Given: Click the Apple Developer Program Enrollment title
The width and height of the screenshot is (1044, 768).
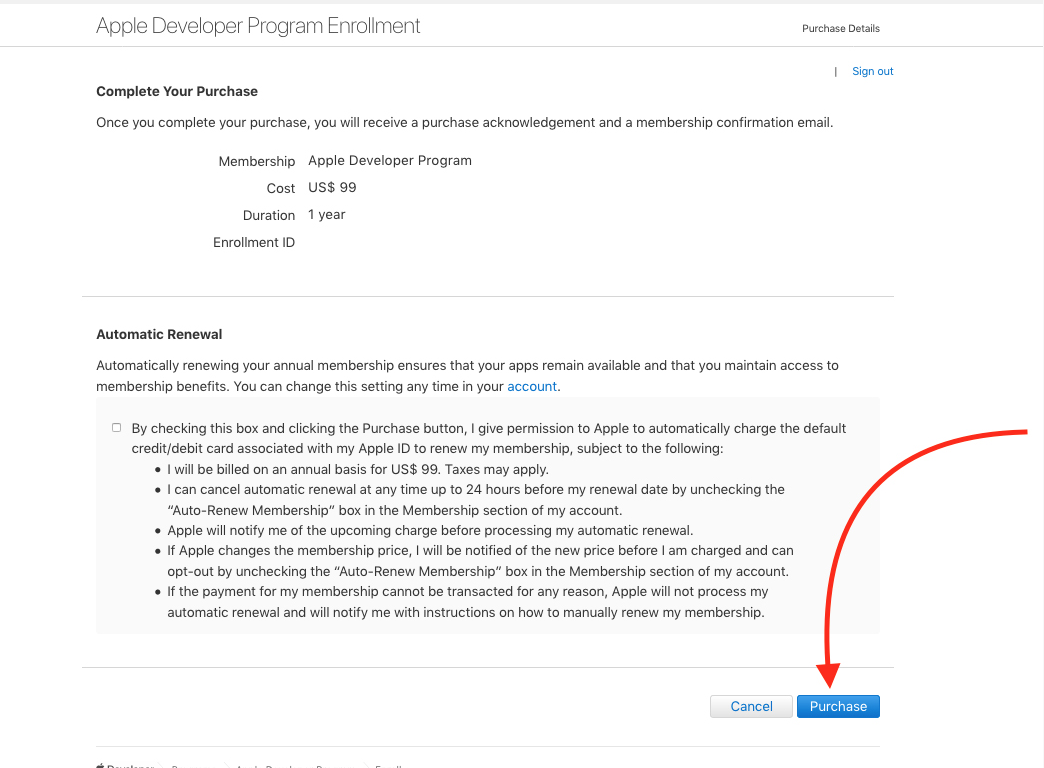Looking at the screenshot, I should (258, 26).
